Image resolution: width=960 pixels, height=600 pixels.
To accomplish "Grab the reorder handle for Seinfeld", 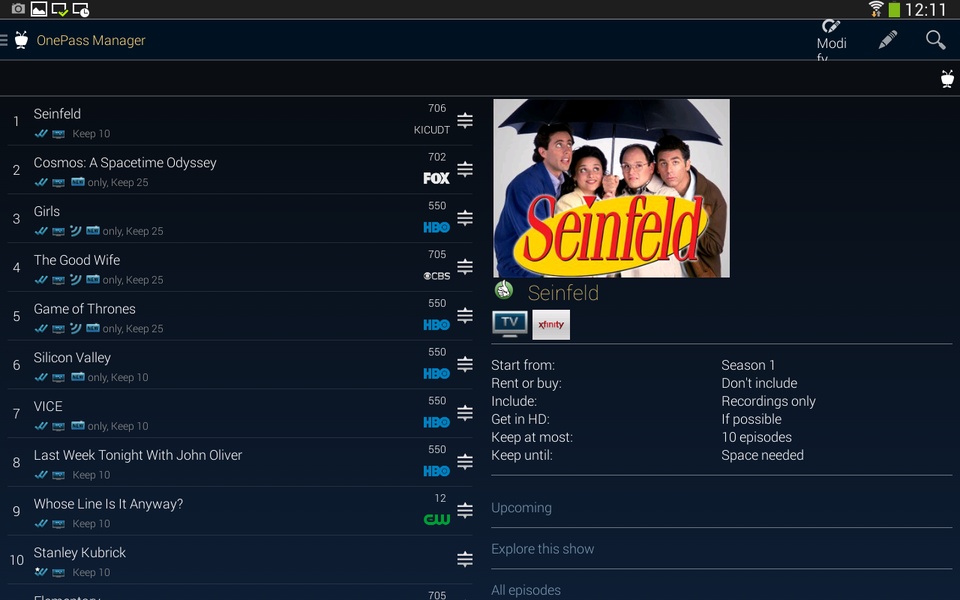I will pyautogui.click(x=465, y=121).
